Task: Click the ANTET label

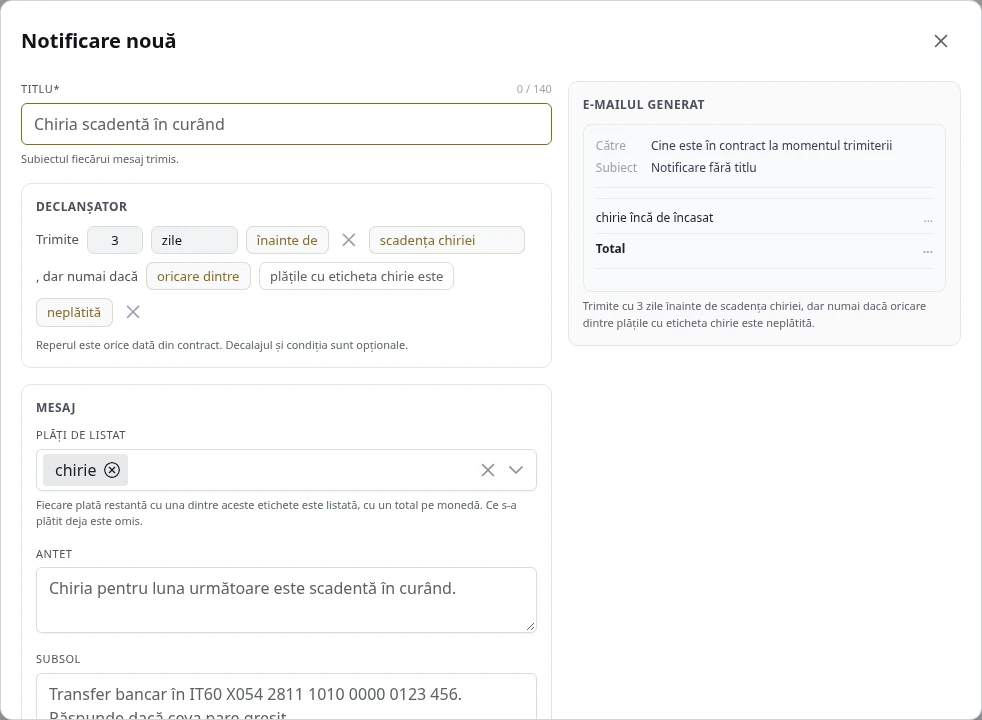Action: (54, 554)
